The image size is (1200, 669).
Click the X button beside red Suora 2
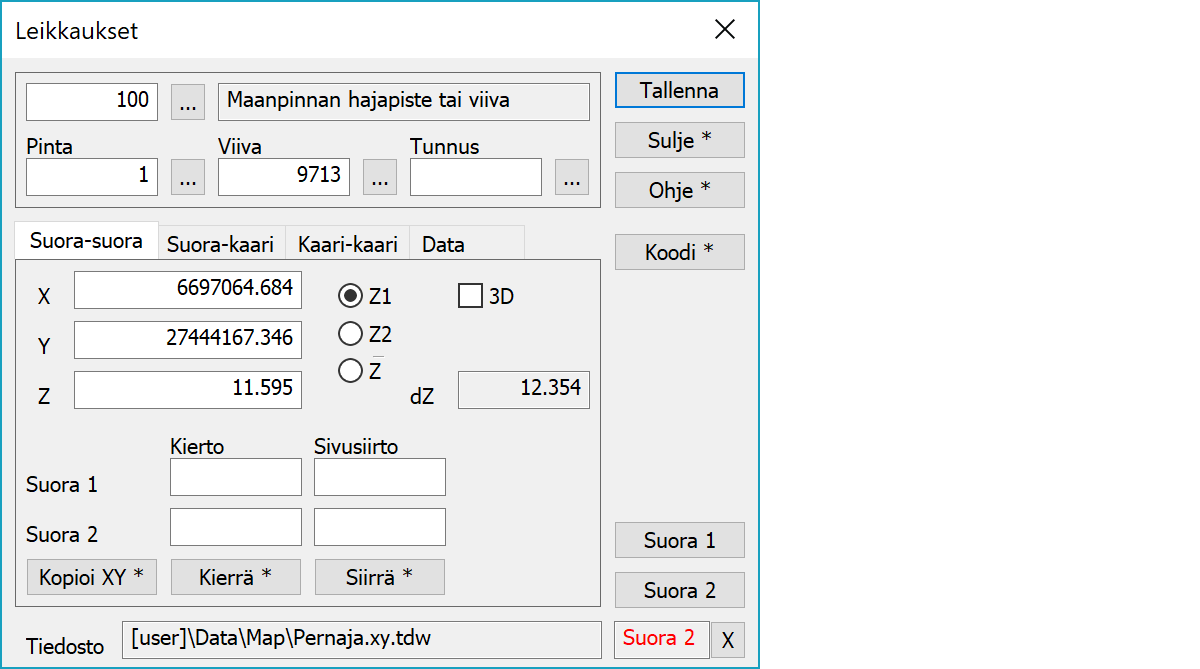point(727,641)
